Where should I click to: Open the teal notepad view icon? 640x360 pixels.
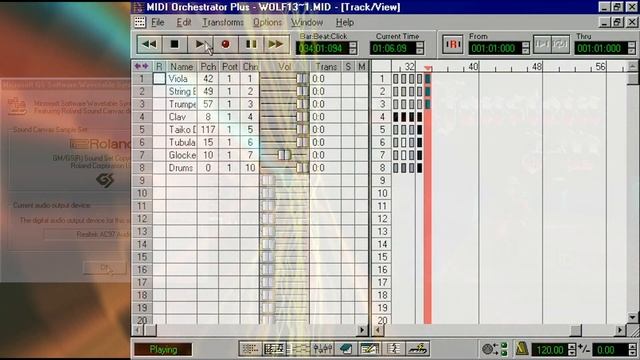pos(346,349)
